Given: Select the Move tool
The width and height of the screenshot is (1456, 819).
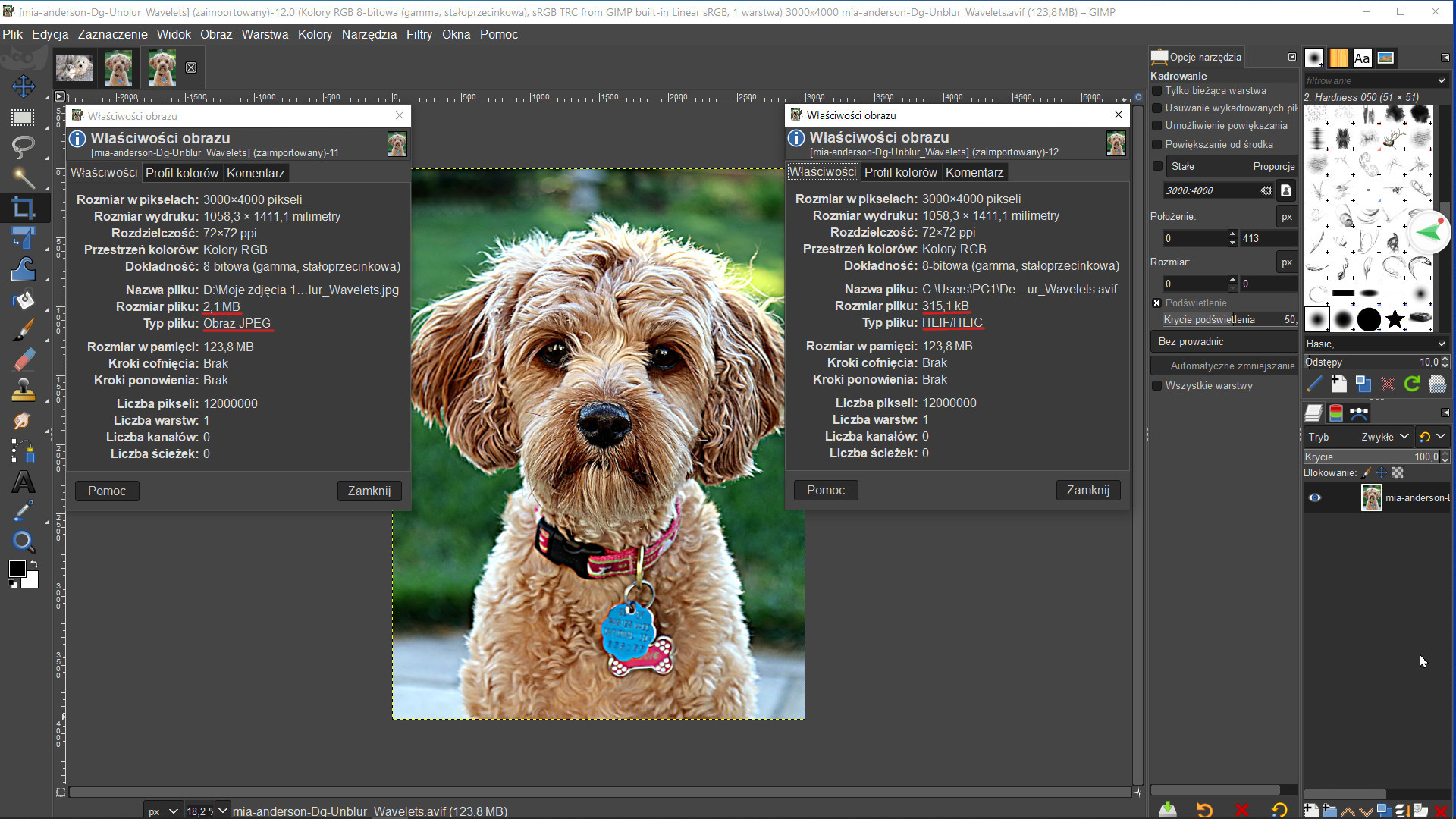Looking at the screenshot, I should click(x=23, y=86).
